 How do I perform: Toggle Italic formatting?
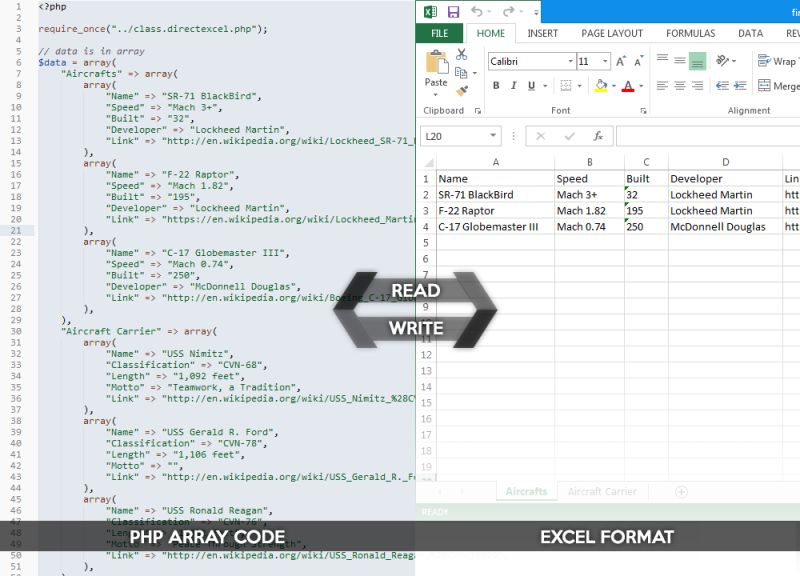pos(513,86)
